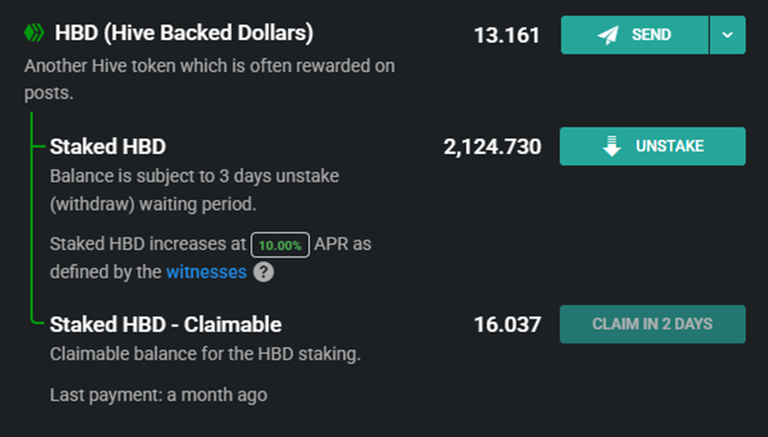Click the 10.00% APR badge

[280, 245]
